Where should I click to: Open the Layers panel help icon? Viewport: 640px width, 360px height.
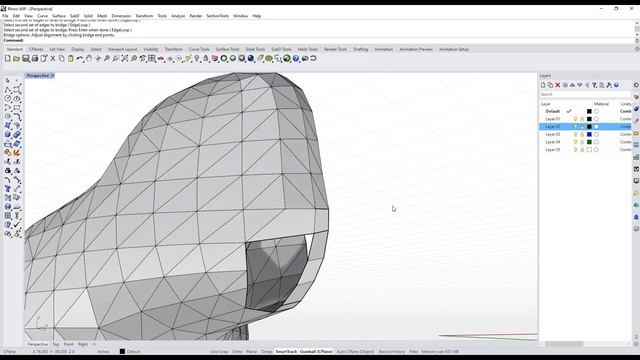616,85
